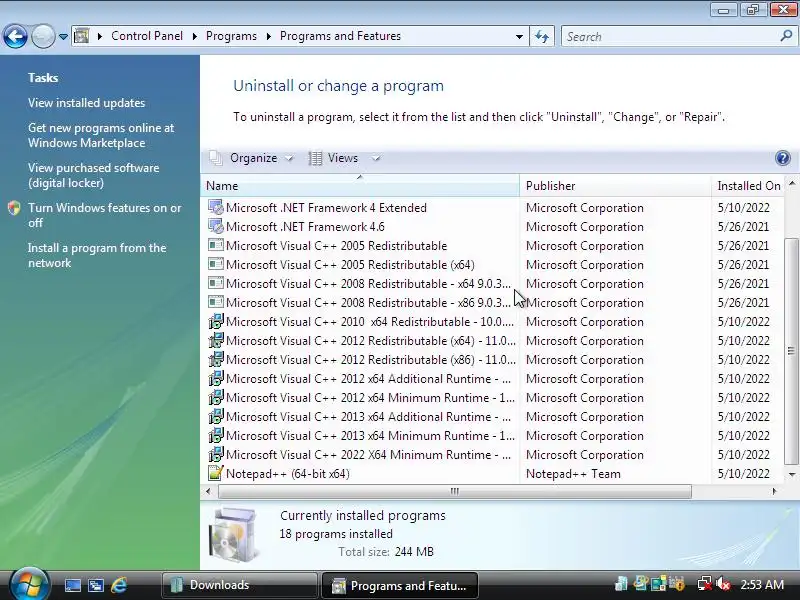Click the Views button

point(335,158)
